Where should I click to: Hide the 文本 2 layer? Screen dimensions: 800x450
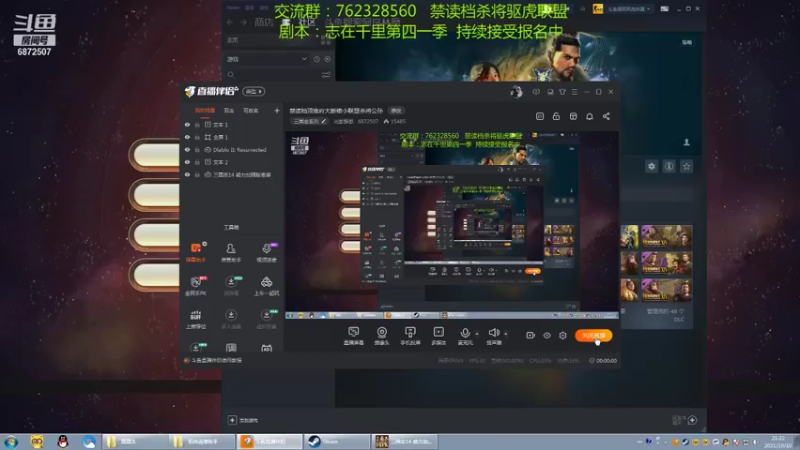pyautogui.click(x=187, y=162)
